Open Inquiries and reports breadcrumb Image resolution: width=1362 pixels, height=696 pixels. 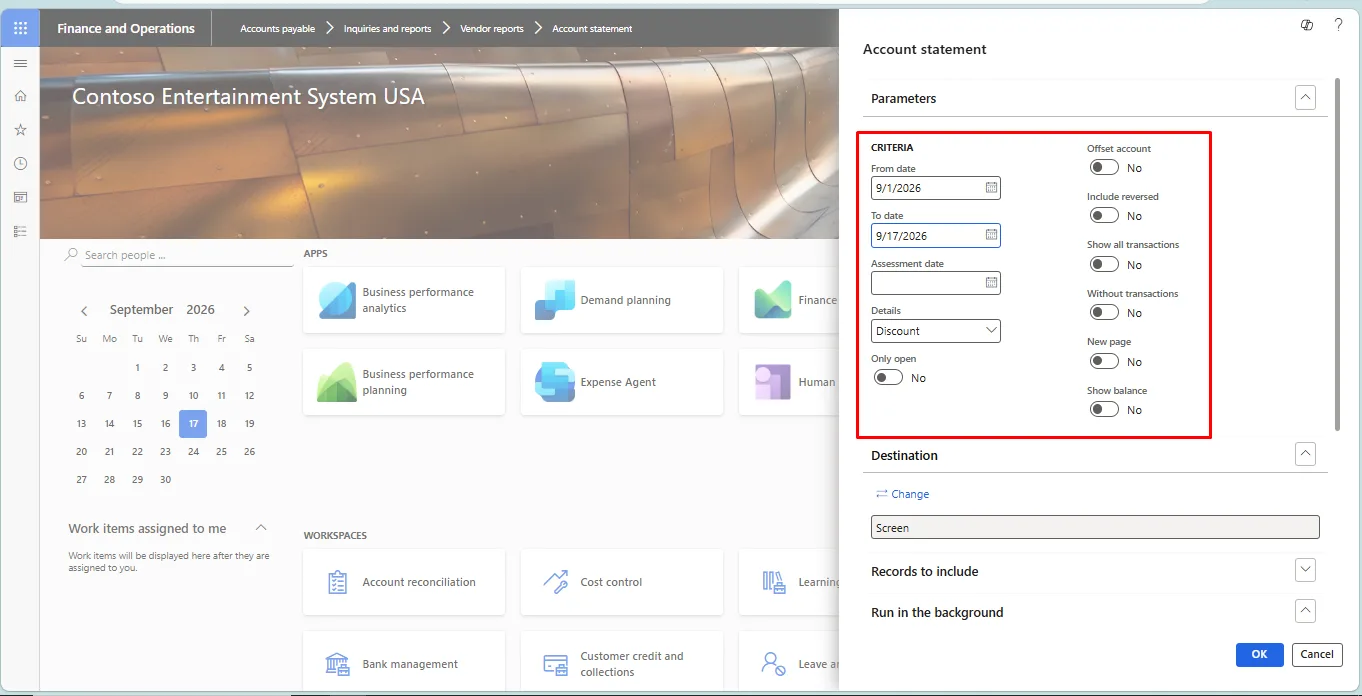[x=387, y=29]
